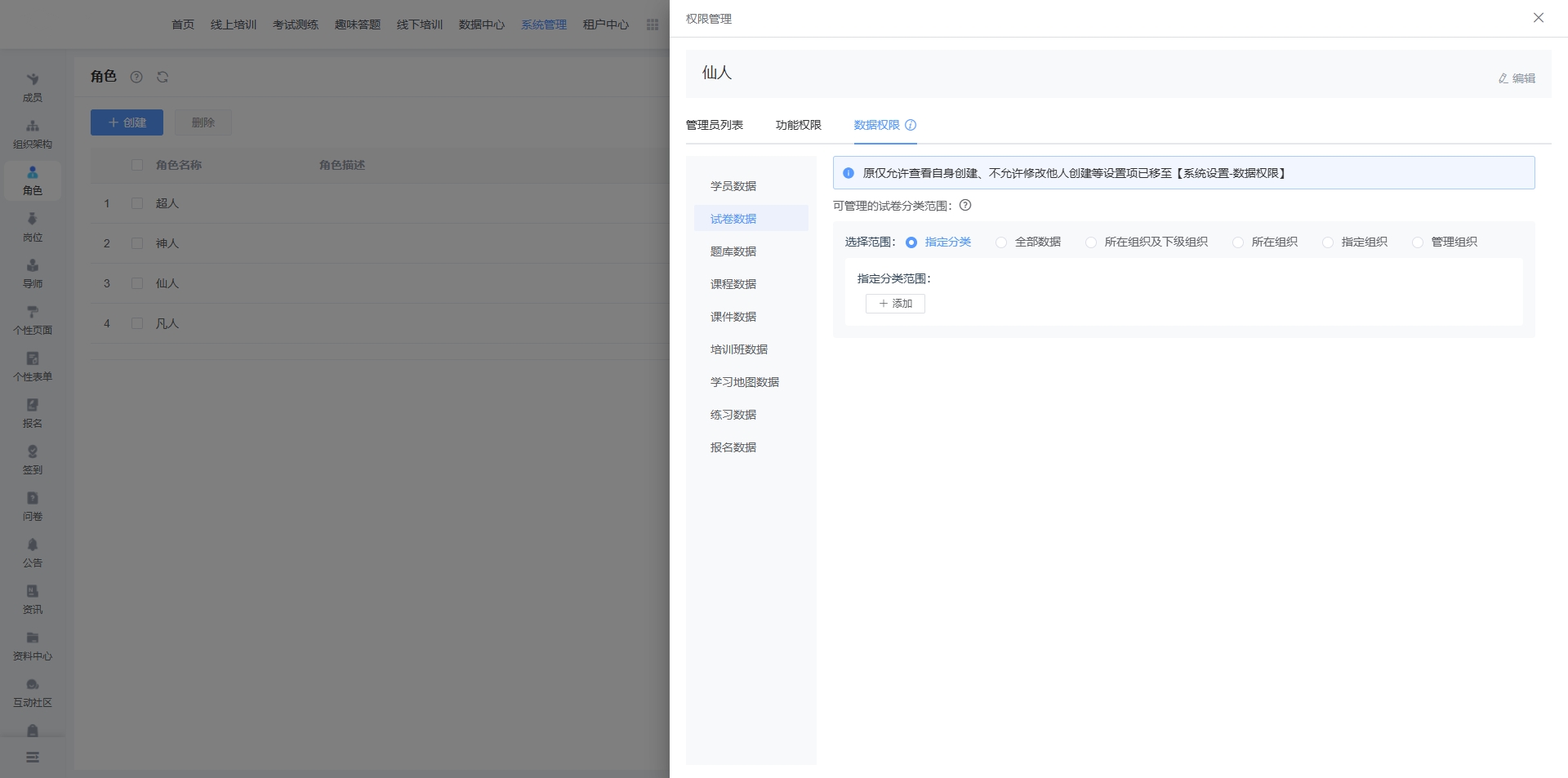Image resolution: width=1568 pixels, height=778 pixels.
Task: Choose the 管理组织 radio option
Action: 1418,242
